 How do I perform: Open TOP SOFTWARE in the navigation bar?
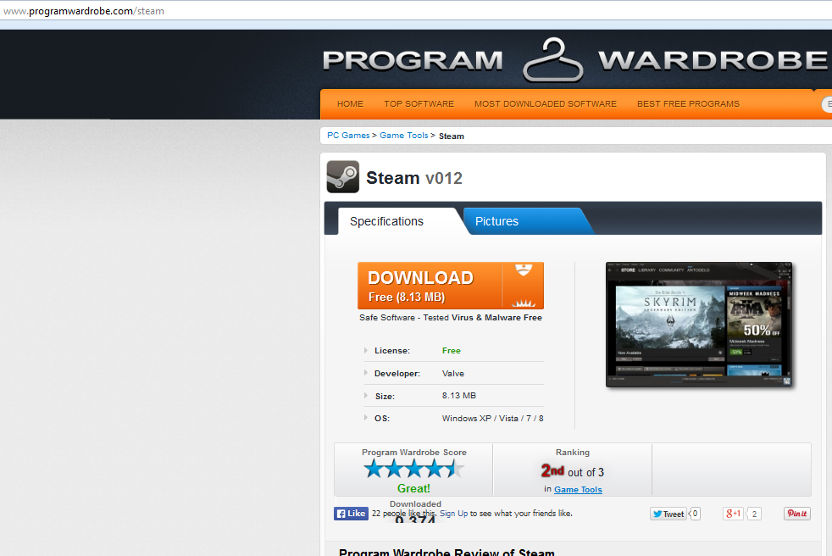[419, 104]
